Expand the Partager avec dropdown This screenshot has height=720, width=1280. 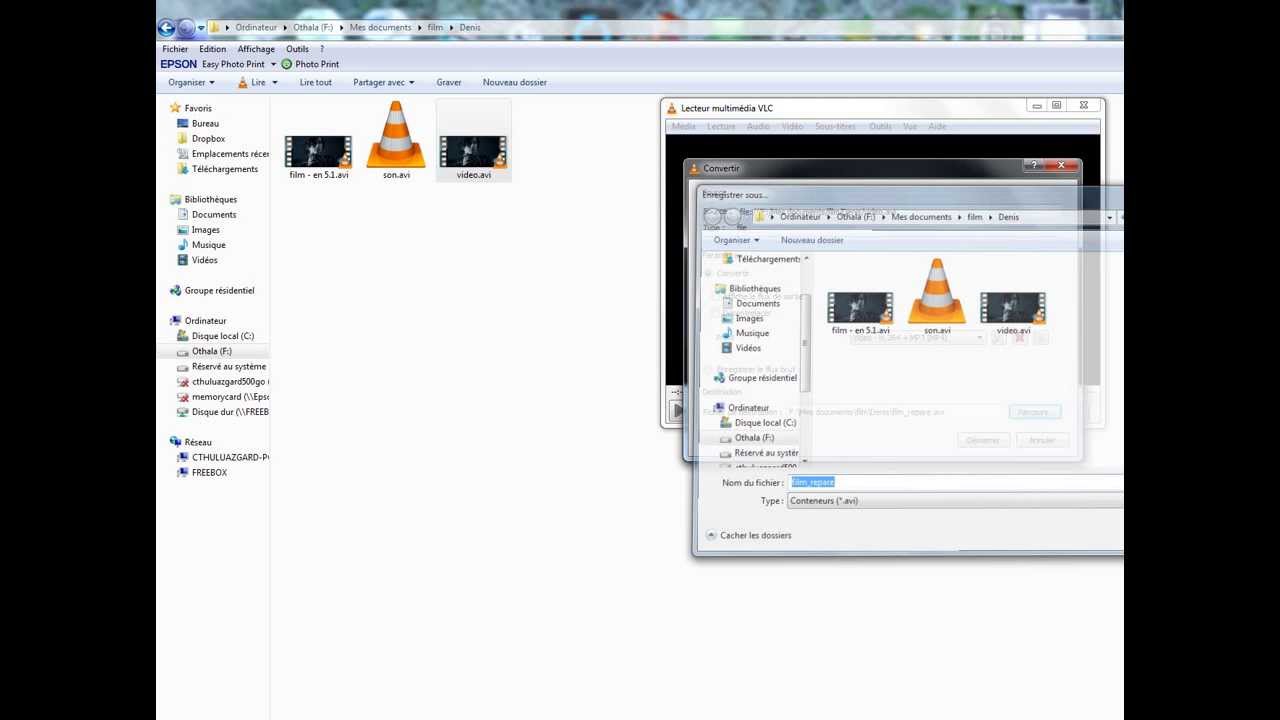pos(384,82)
